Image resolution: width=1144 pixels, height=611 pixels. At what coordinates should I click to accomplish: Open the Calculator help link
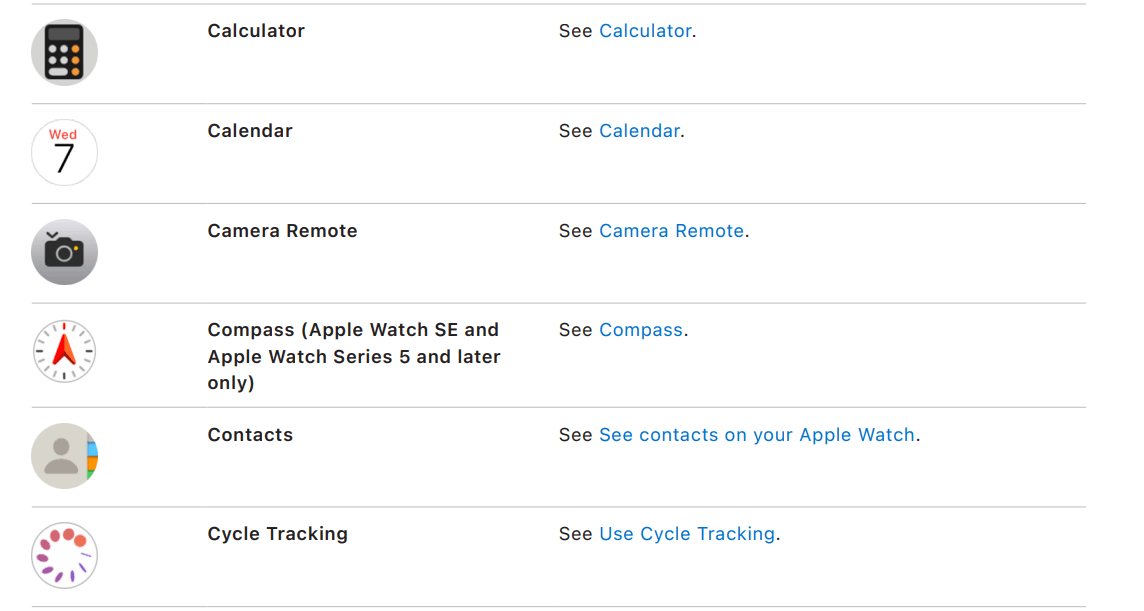pyautogui.click(x=645, y=31)
